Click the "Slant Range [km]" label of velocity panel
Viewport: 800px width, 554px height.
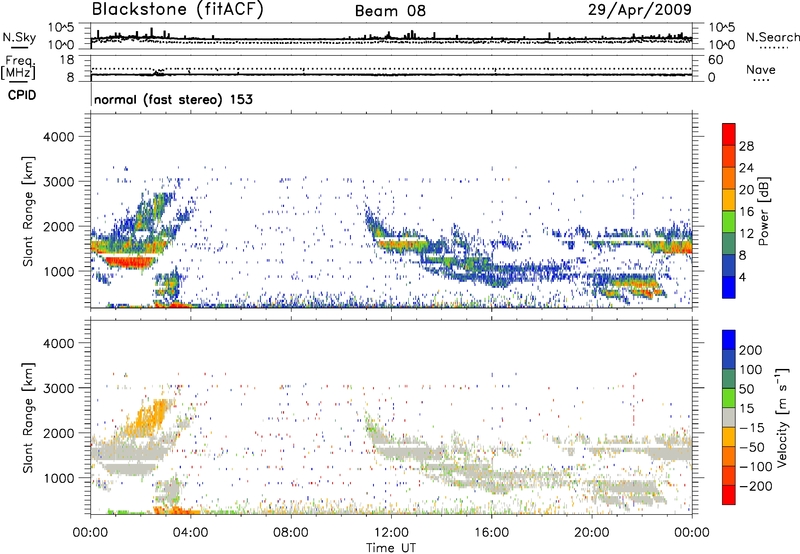click(x=28, y=418)
